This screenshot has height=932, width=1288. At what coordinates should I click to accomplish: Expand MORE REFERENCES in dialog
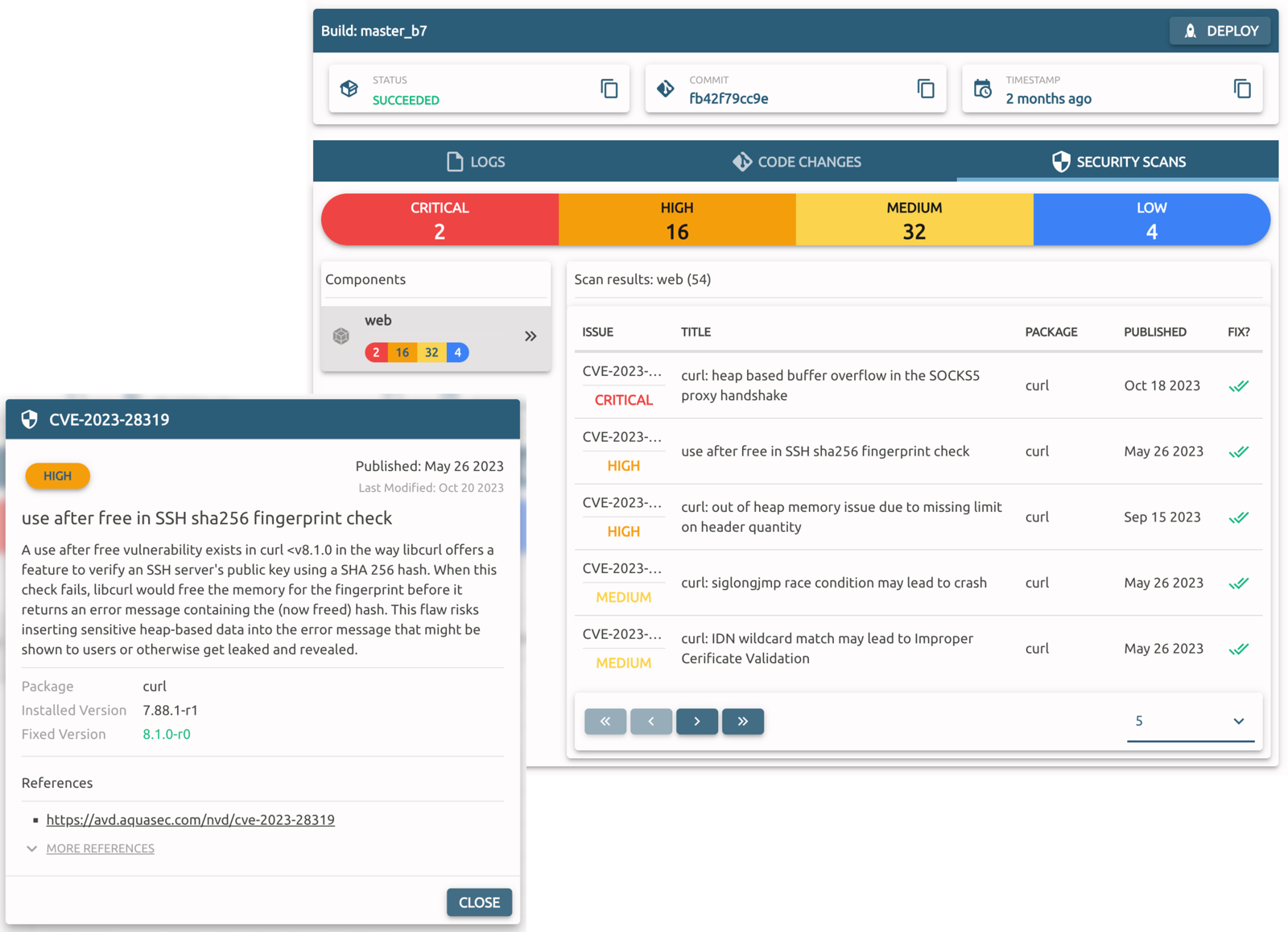(x=100, y=848)
